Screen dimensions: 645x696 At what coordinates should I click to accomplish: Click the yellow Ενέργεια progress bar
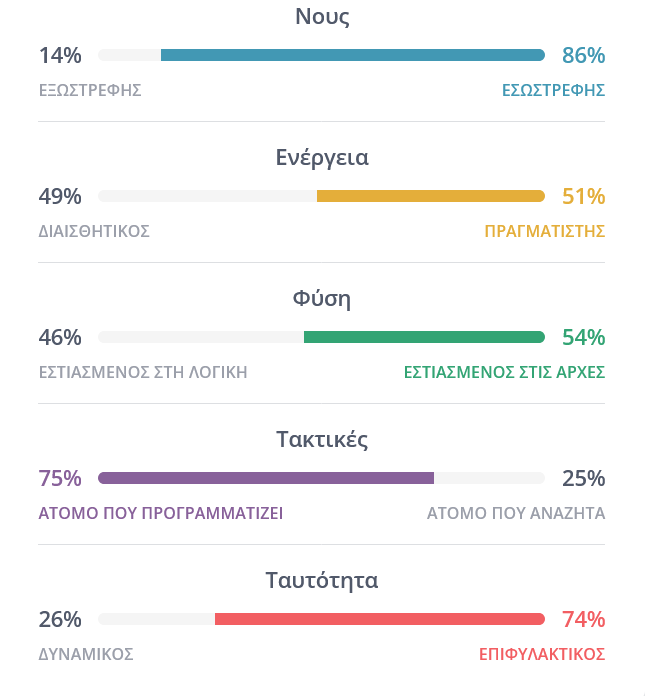(x=430, y=196)
